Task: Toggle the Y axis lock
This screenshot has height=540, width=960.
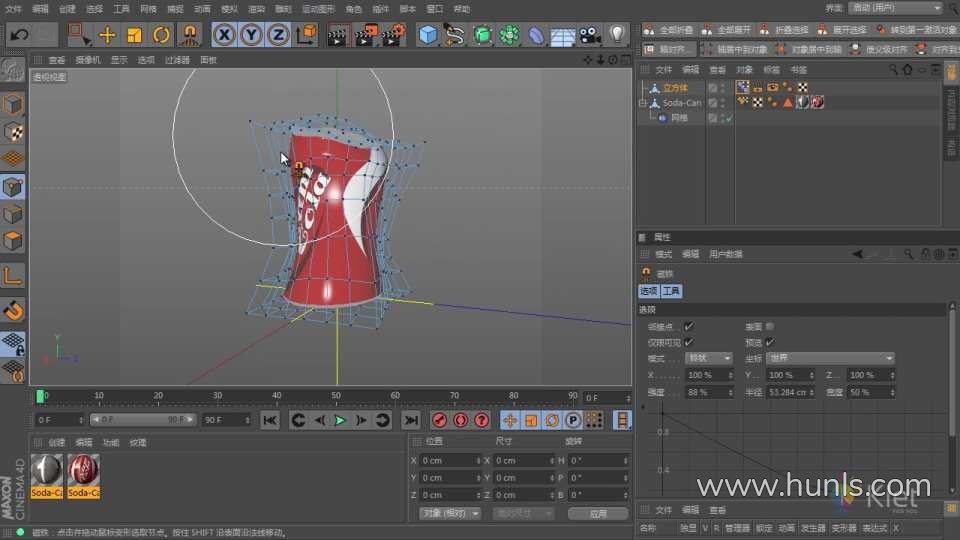Action: [x=252, y=34]
